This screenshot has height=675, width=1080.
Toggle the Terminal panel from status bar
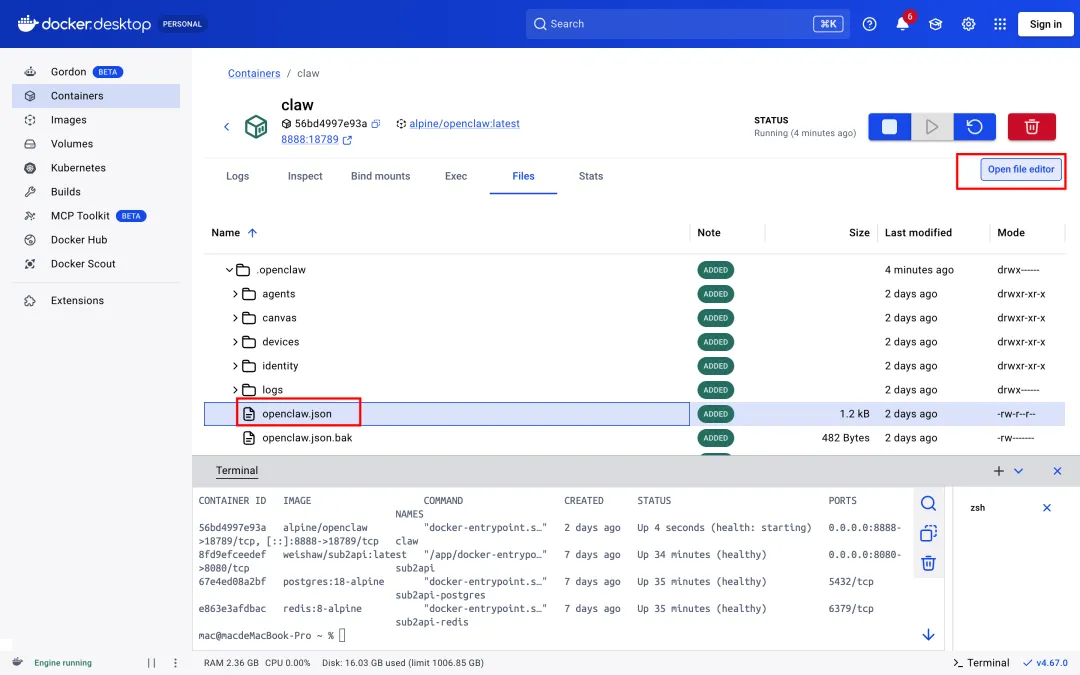[x=981, y=663]
